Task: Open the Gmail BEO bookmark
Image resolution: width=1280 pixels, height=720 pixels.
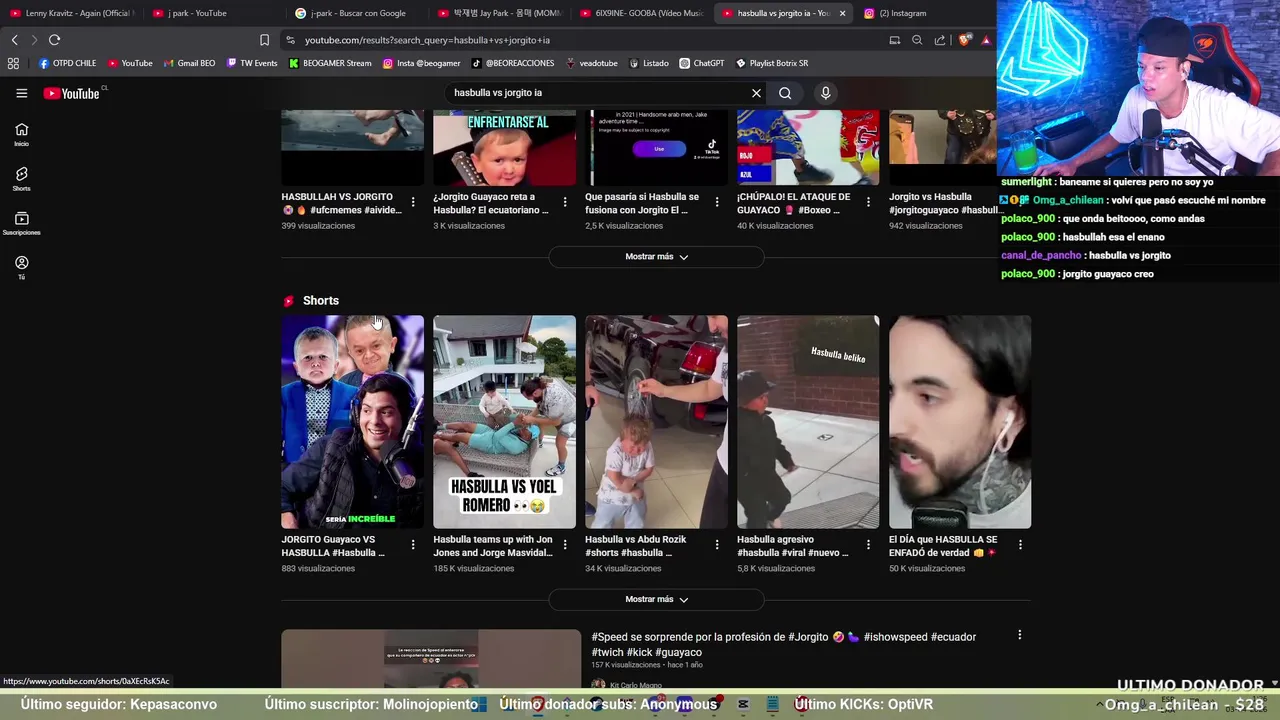Action: tap(189, 63)
